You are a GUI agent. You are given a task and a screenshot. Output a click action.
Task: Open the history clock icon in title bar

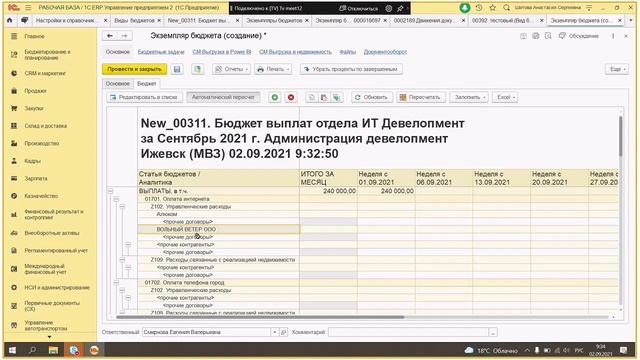click(x=480, y=8)
